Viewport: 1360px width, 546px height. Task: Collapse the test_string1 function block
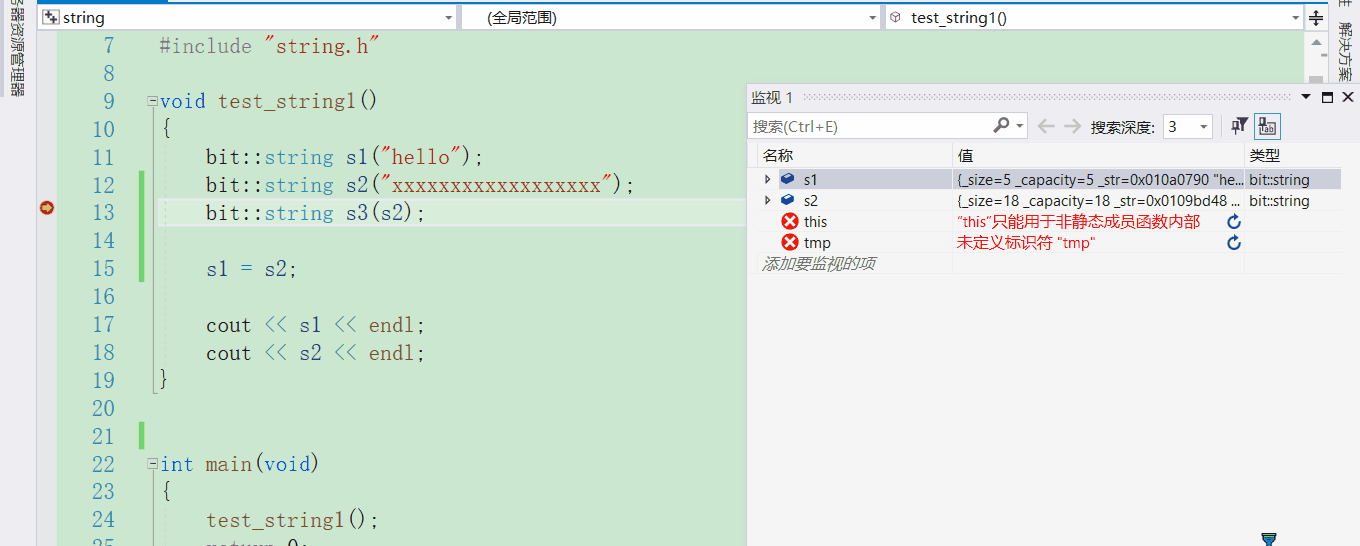[152, 101]
